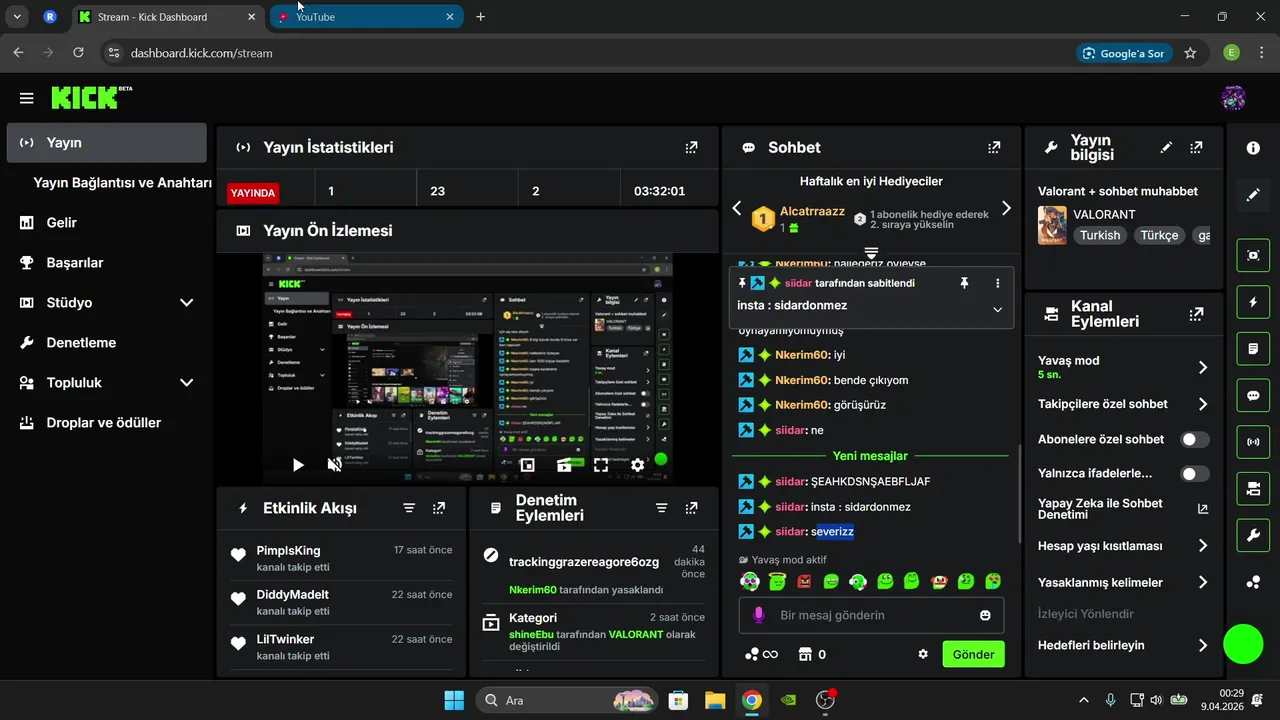Open Hesap yaşı kısıtlaması options
This screenshot has width=1280, height=720.
tap(1202, 546)
